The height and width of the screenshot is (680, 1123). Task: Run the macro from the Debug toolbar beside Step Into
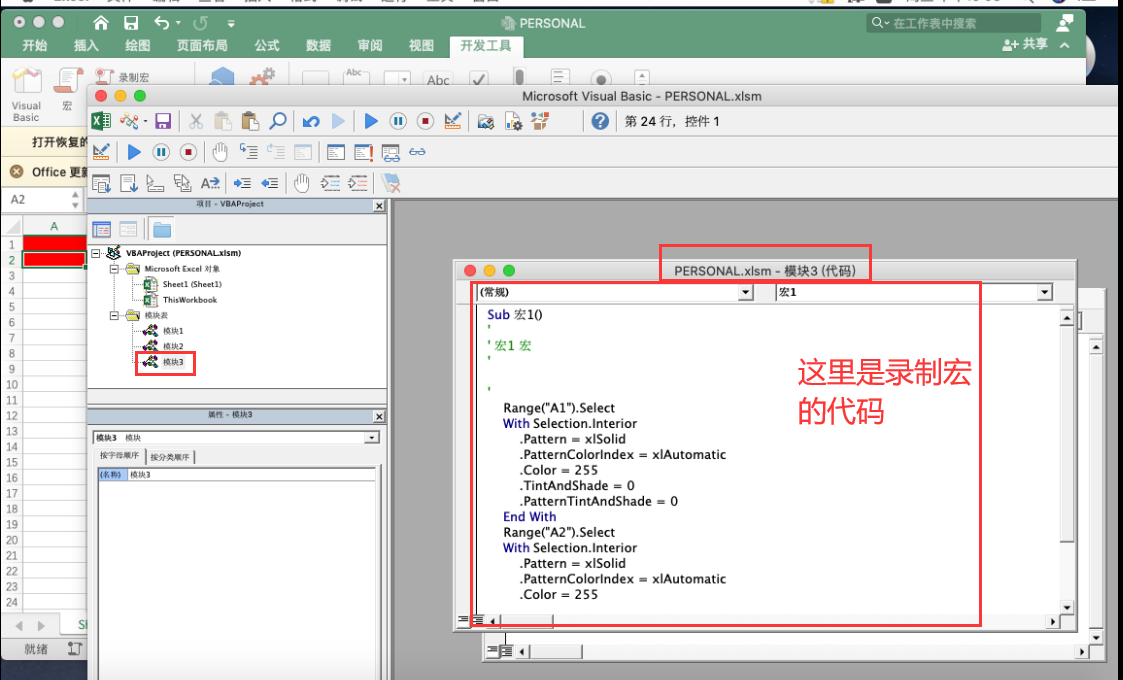point(134,152)
